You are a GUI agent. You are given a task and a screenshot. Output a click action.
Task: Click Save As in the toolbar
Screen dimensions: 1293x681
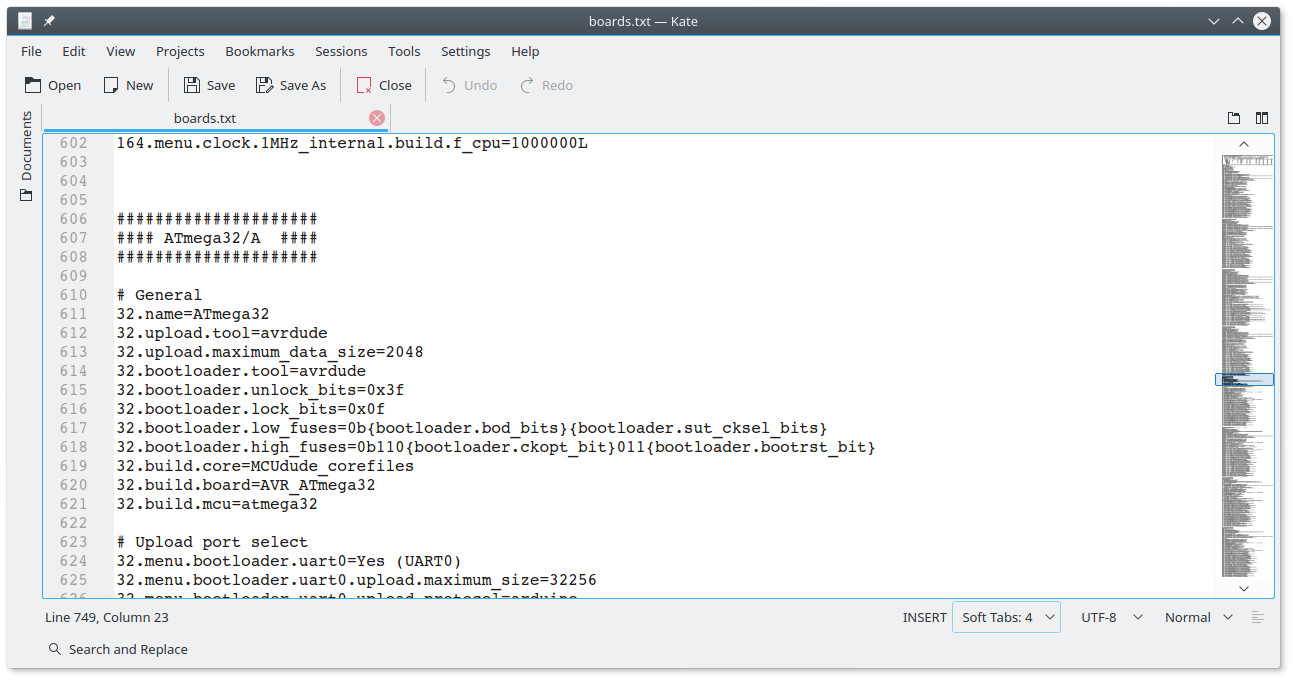click(x=291, y=85)
